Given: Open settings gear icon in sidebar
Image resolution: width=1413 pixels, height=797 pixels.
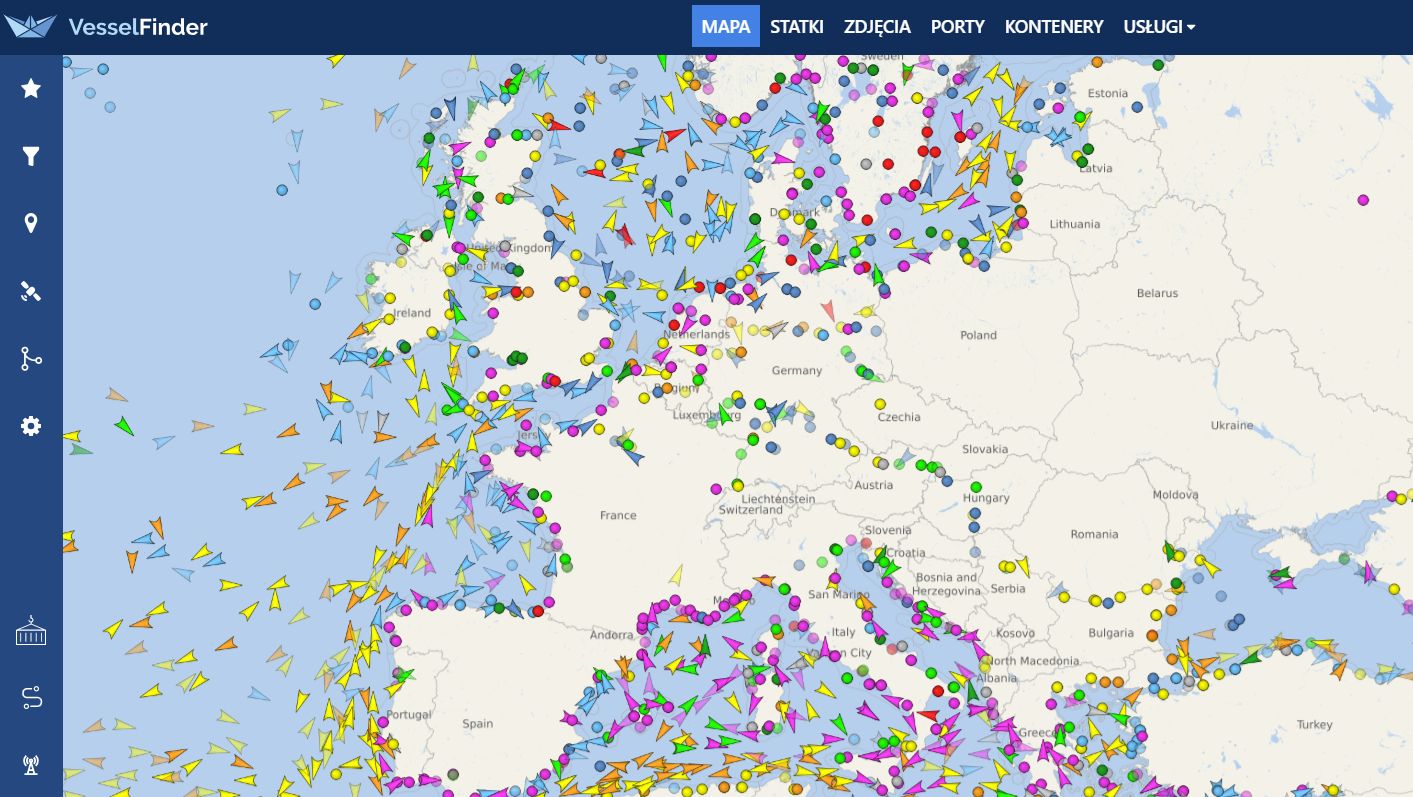Looking at the screenshot, I should point(31,426).
